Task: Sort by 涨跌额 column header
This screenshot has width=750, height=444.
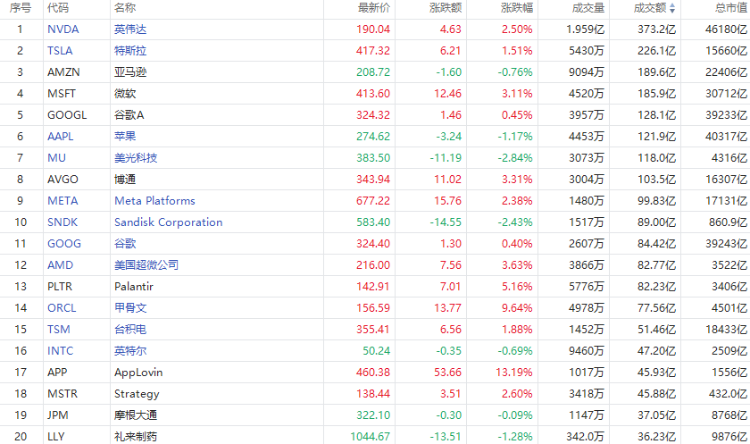Action: [x=445, y=8]
